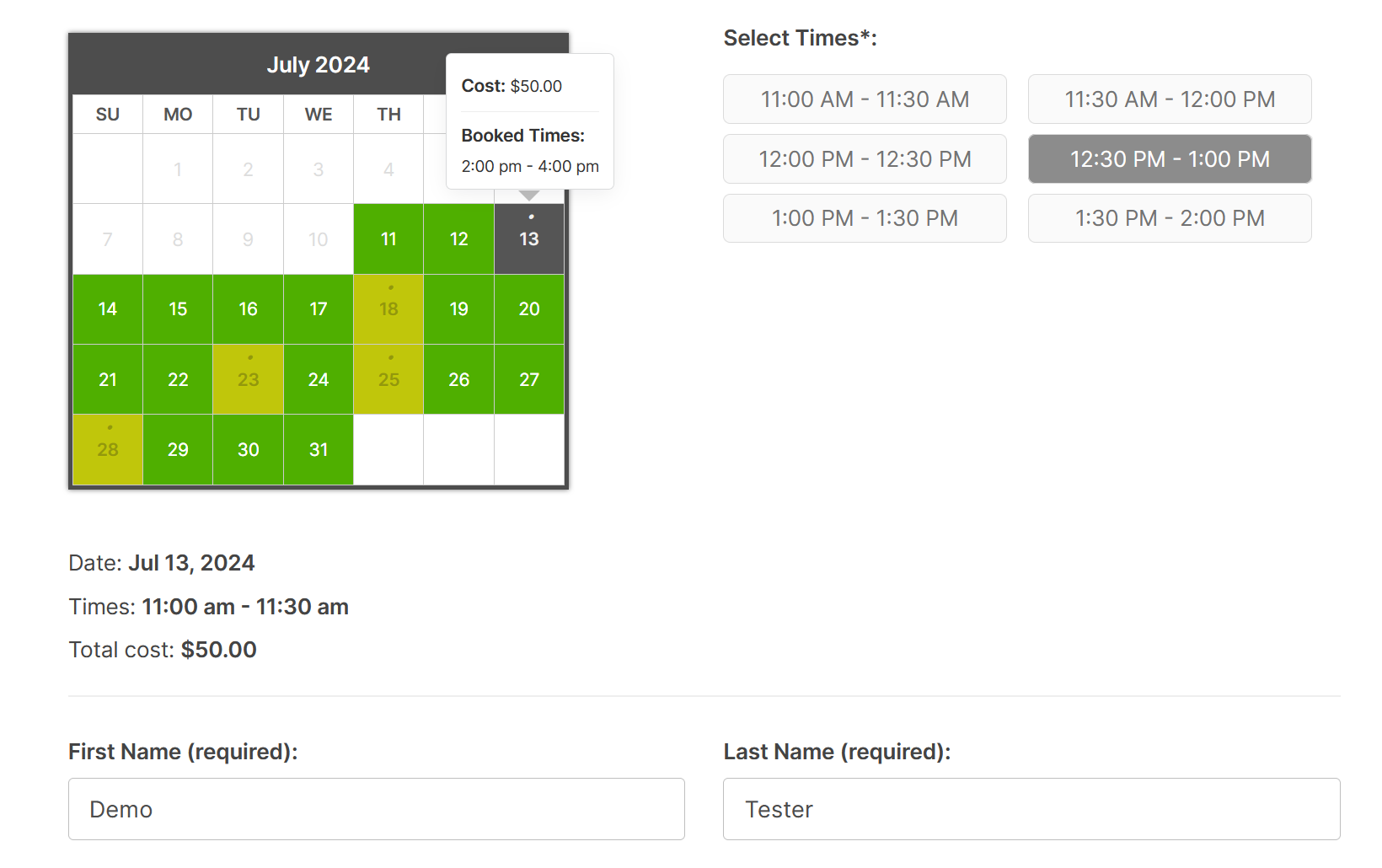The width and height of the screenshot is (1382, 868).
Task: Select July 18 with existing bookings
Action: pos(388,309)
